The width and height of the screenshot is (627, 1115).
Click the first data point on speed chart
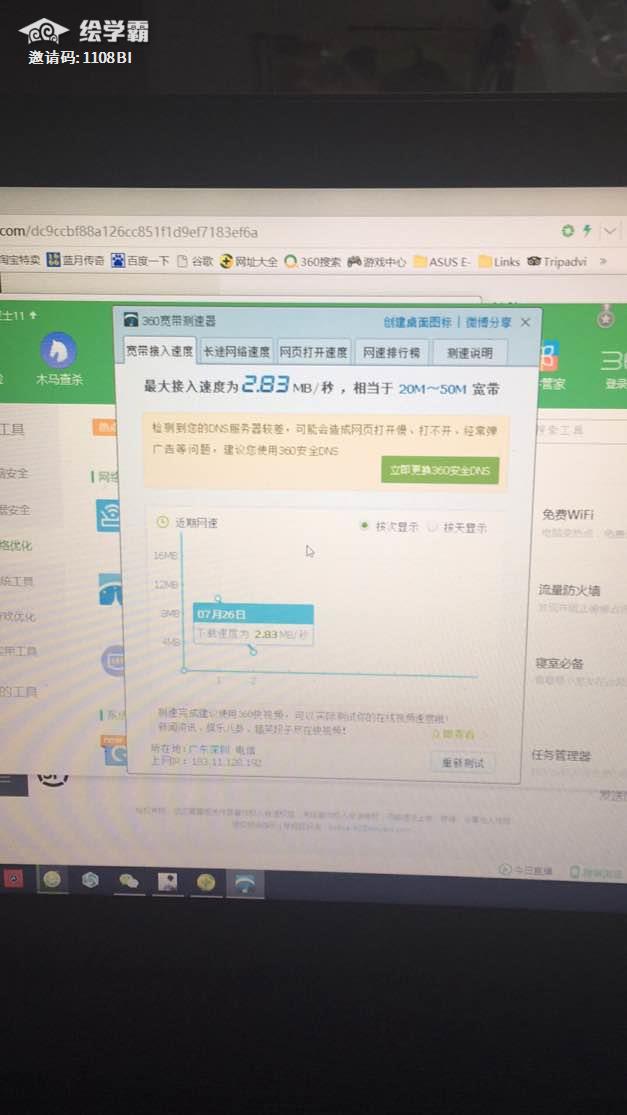click(218, 599)
